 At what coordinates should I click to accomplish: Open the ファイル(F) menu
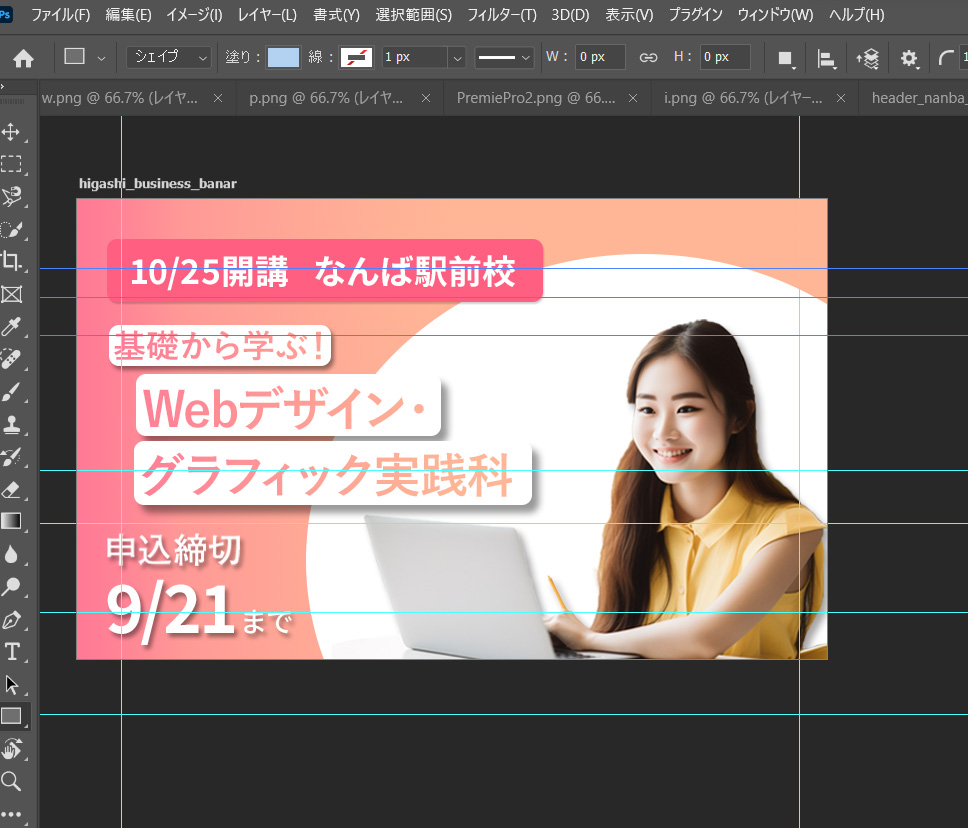pyautogui.click(x=60, y=15)
